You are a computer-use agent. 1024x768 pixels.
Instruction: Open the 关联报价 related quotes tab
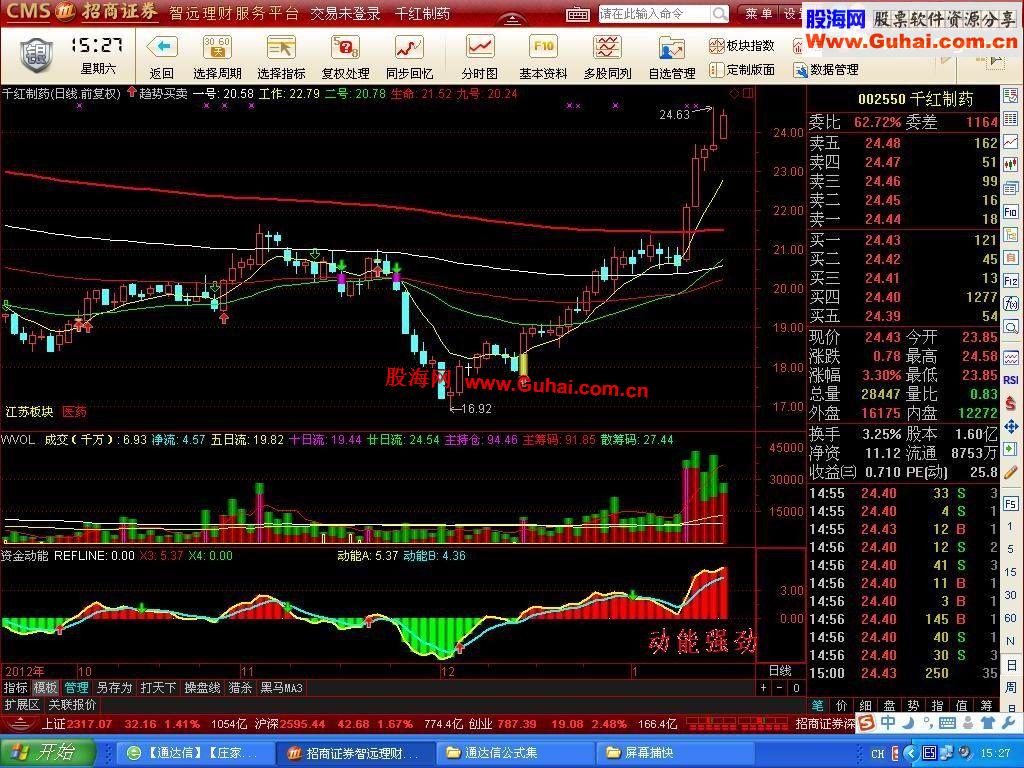[72, 705]
